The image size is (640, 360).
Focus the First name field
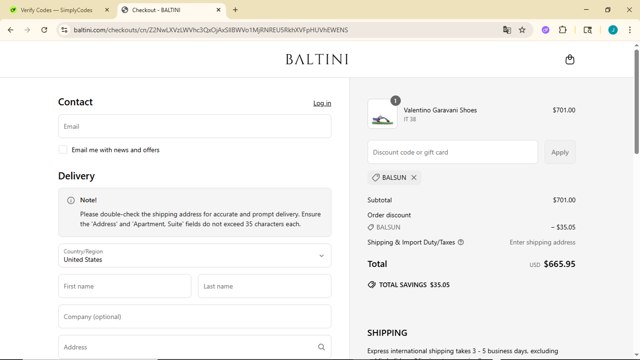[x=124, y=286]
